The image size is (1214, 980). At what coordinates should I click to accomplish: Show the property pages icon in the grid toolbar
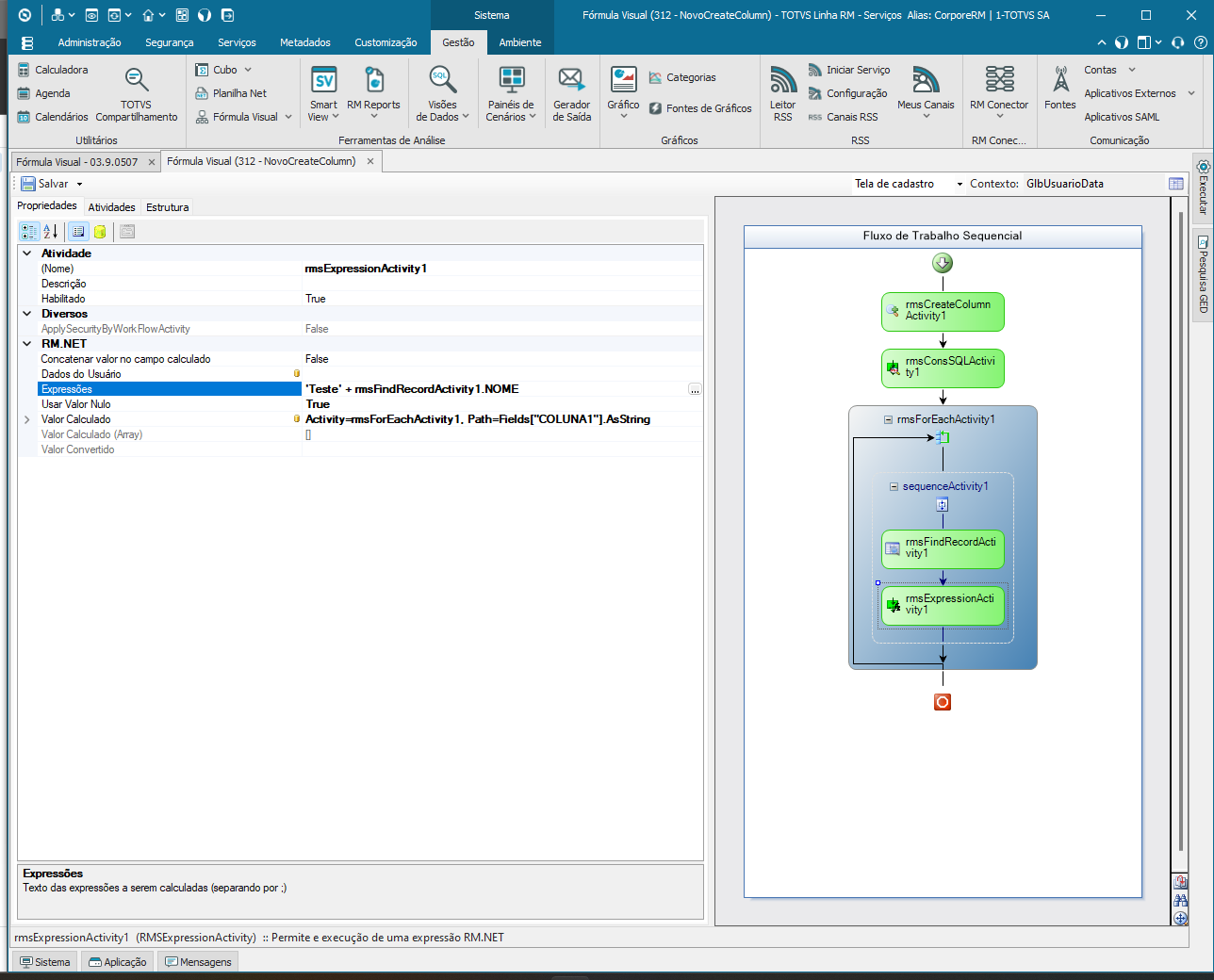[x=127, y=231]
